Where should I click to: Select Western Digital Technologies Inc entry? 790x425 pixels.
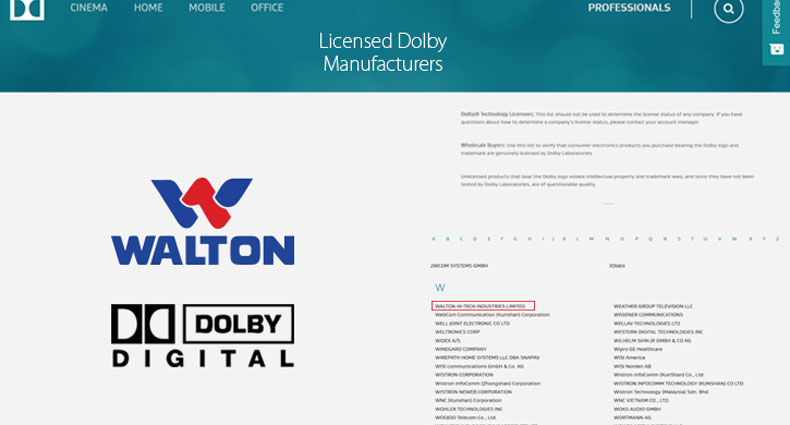coord(658,332)
